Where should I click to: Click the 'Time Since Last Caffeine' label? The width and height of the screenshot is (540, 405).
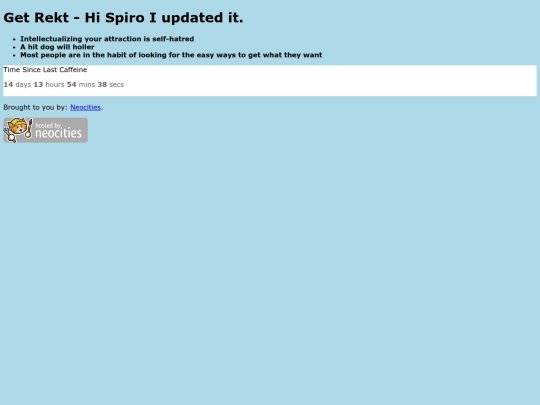coord(45,70)
